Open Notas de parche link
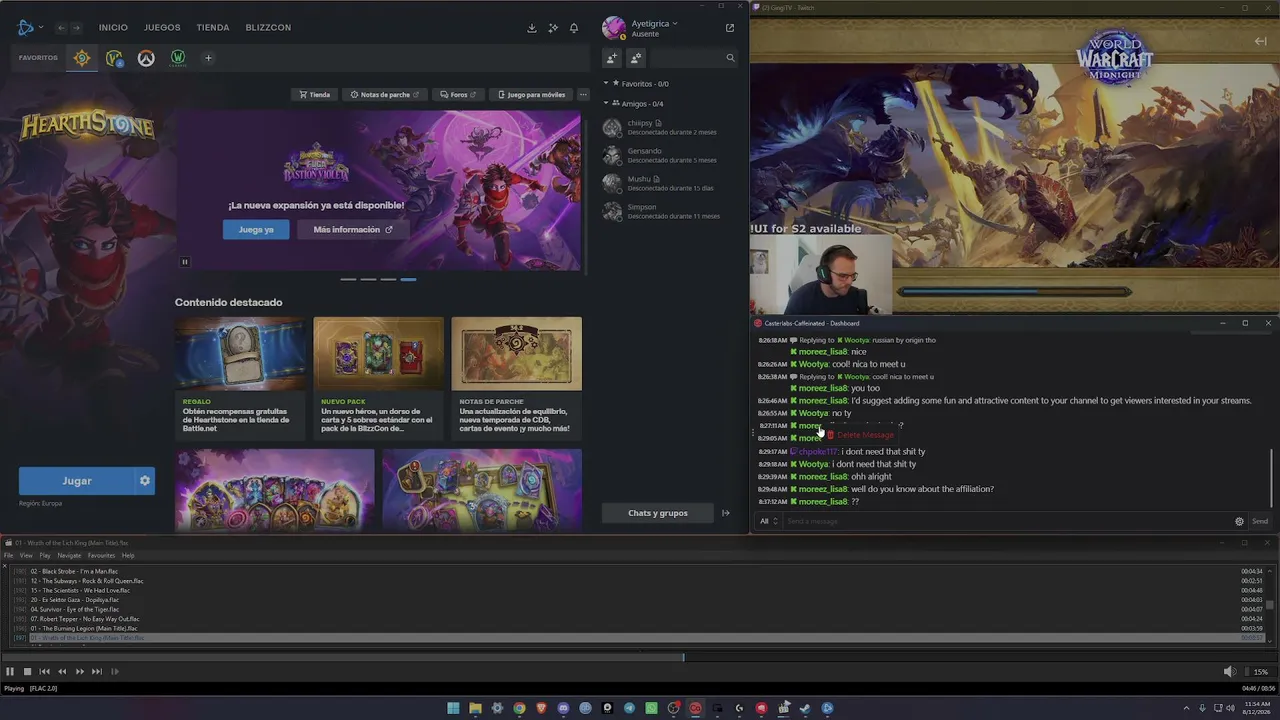This screenshot has width=1280, height=720. (385, 95)
